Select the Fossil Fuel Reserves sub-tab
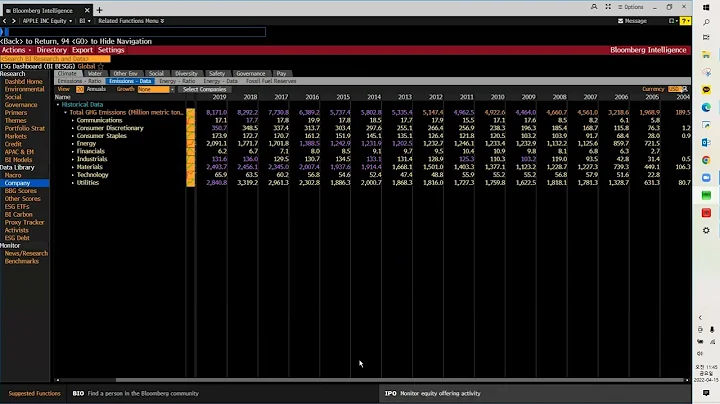The image size is (720, 404). tap(271, 81)
